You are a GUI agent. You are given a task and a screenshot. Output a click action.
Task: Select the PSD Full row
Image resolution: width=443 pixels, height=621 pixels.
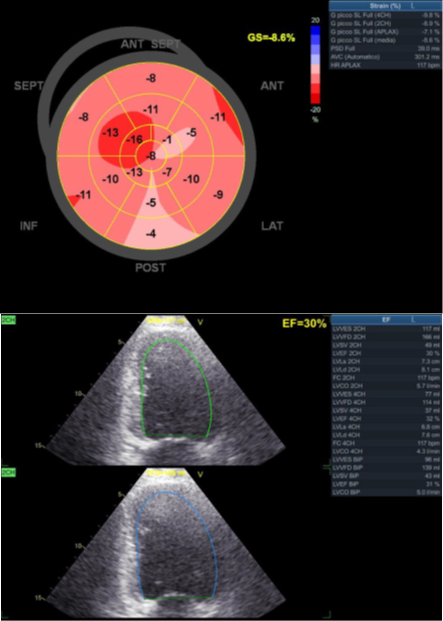click(x=386, y=48)
